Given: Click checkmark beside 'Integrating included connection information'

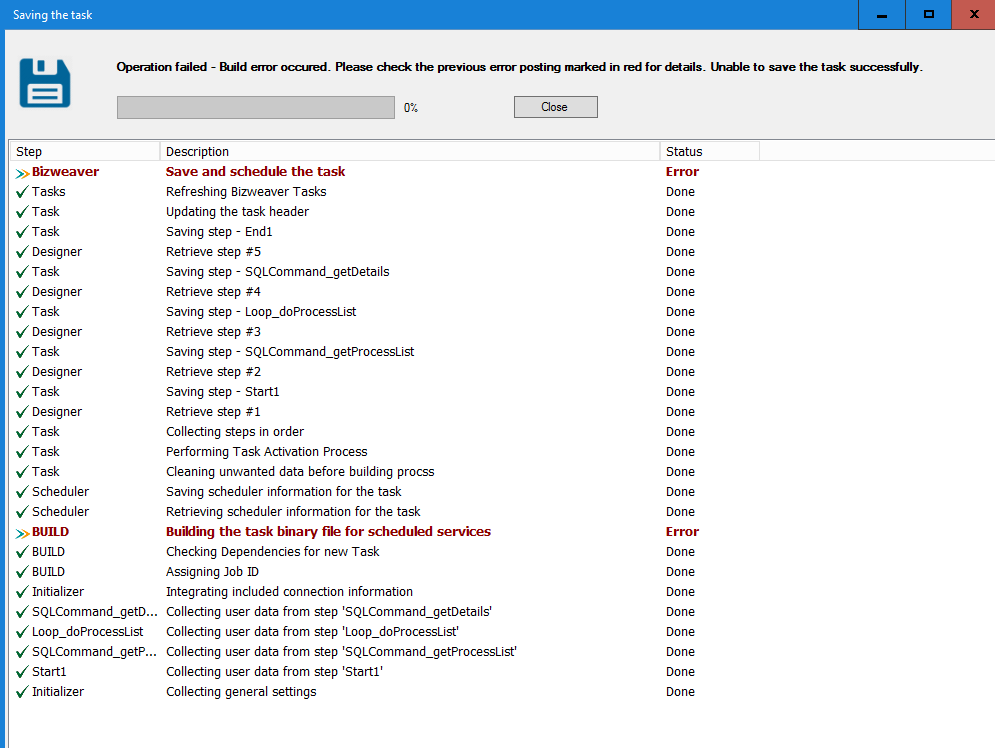Looking at the screenshot, I should (x=22, y=591).
